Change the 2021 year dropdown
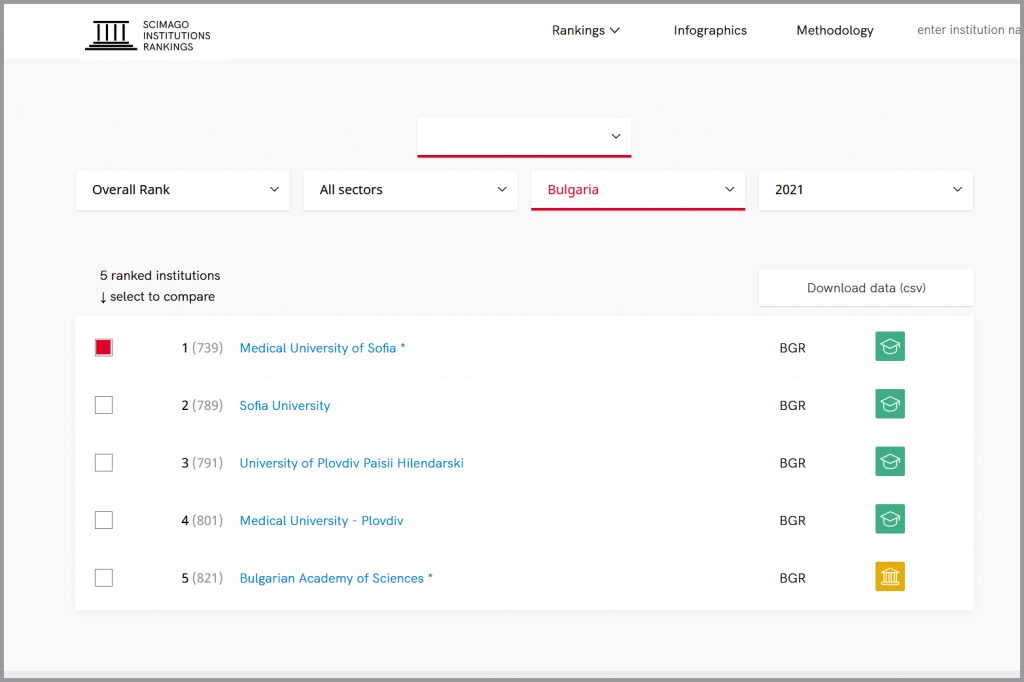 pyautogui.click(x=865, y=190)
